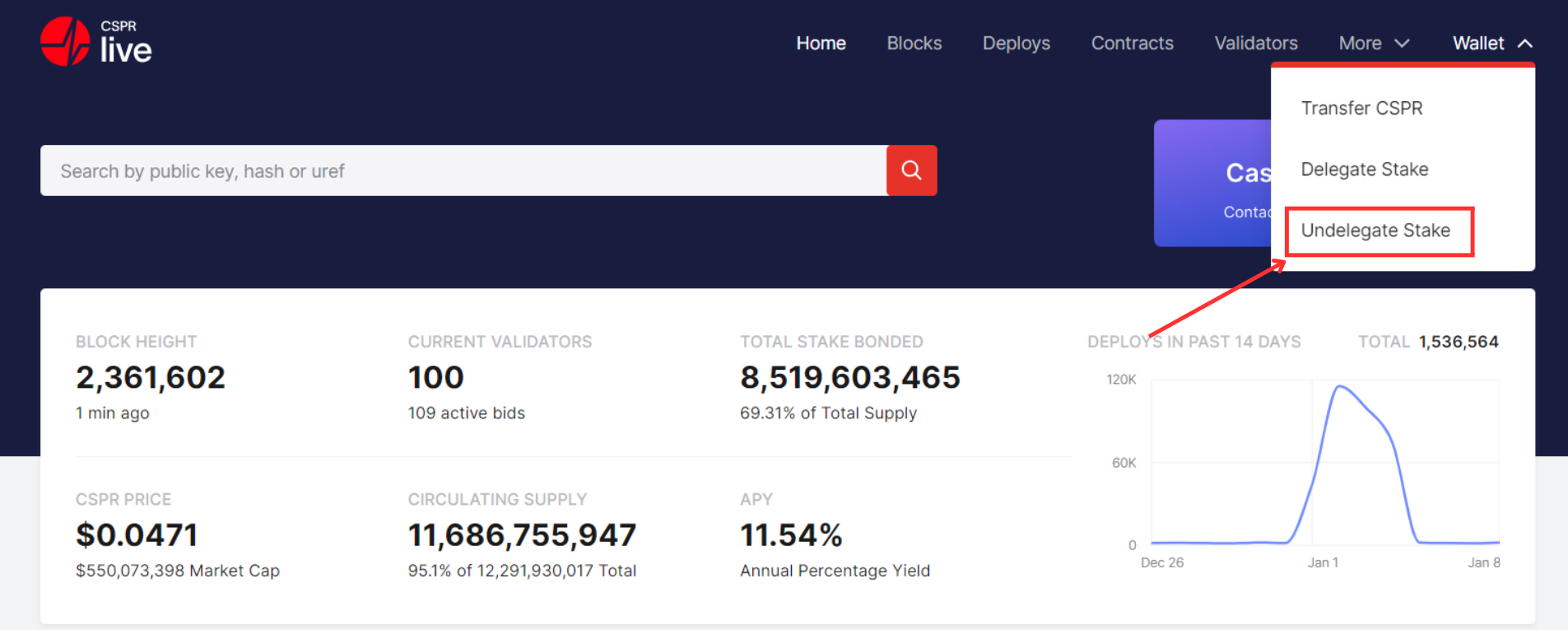Open the Home nav item

pyautogui.click(x=821, y=44)
